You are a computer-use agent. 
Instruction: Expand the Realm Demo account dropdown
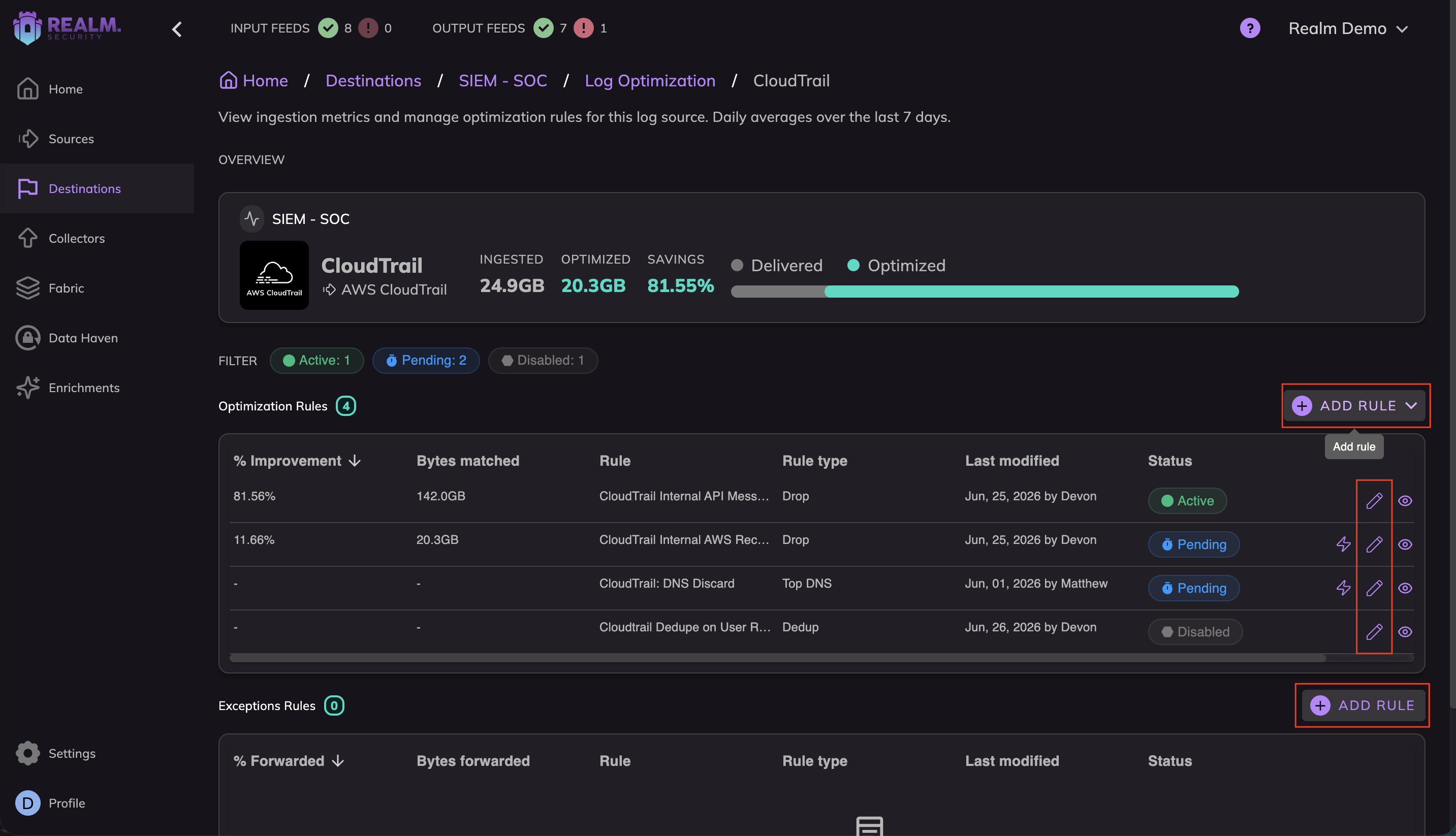click(1347, 28)
